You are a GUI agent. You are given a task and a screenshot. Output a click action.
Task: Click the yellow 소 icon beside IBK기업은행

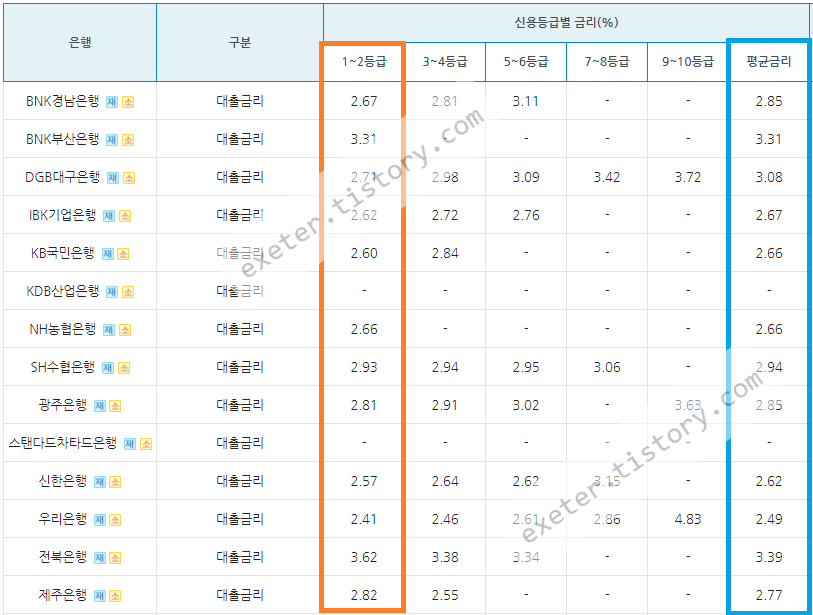point(124,216)
